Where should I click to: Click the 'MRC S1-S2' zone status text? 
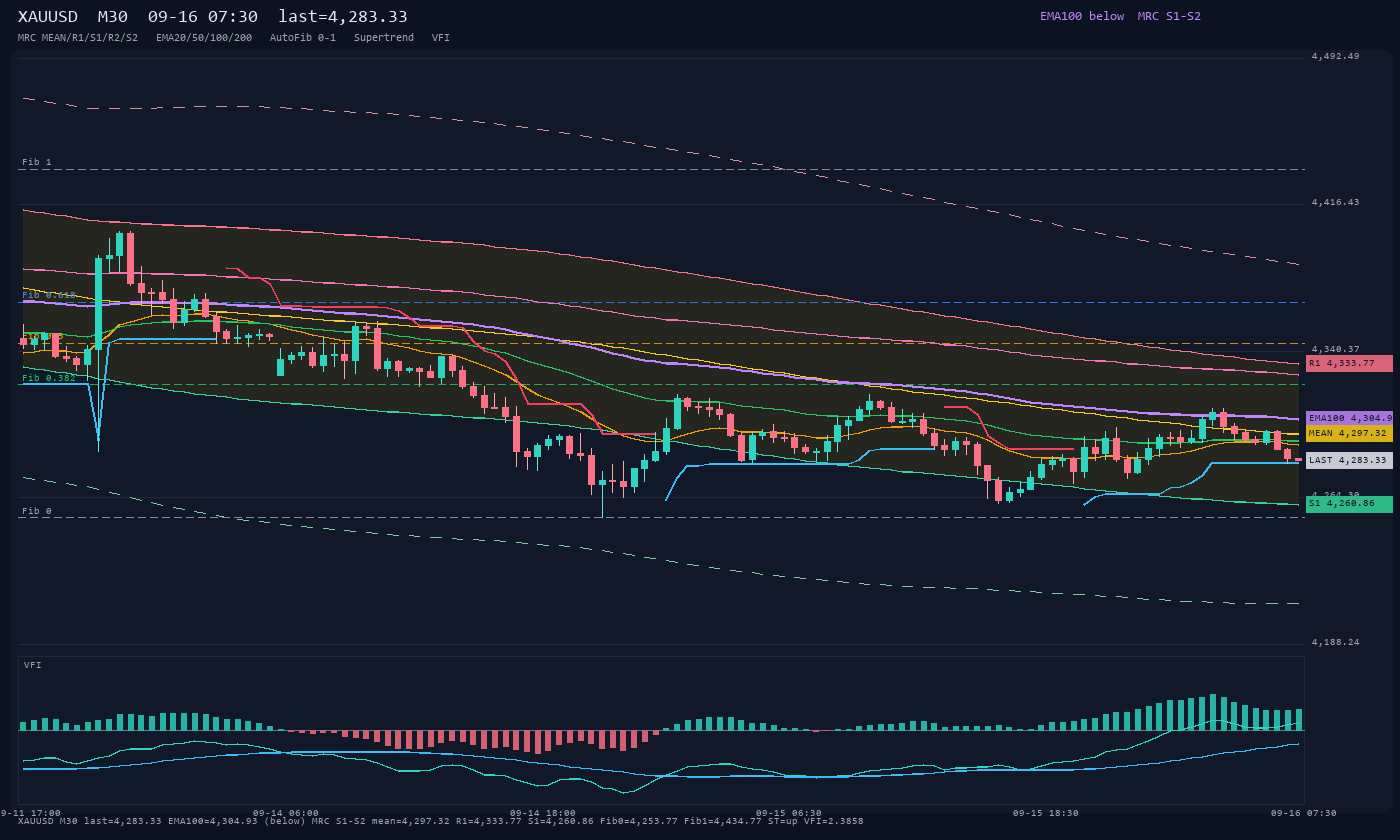coord(1169,16)
